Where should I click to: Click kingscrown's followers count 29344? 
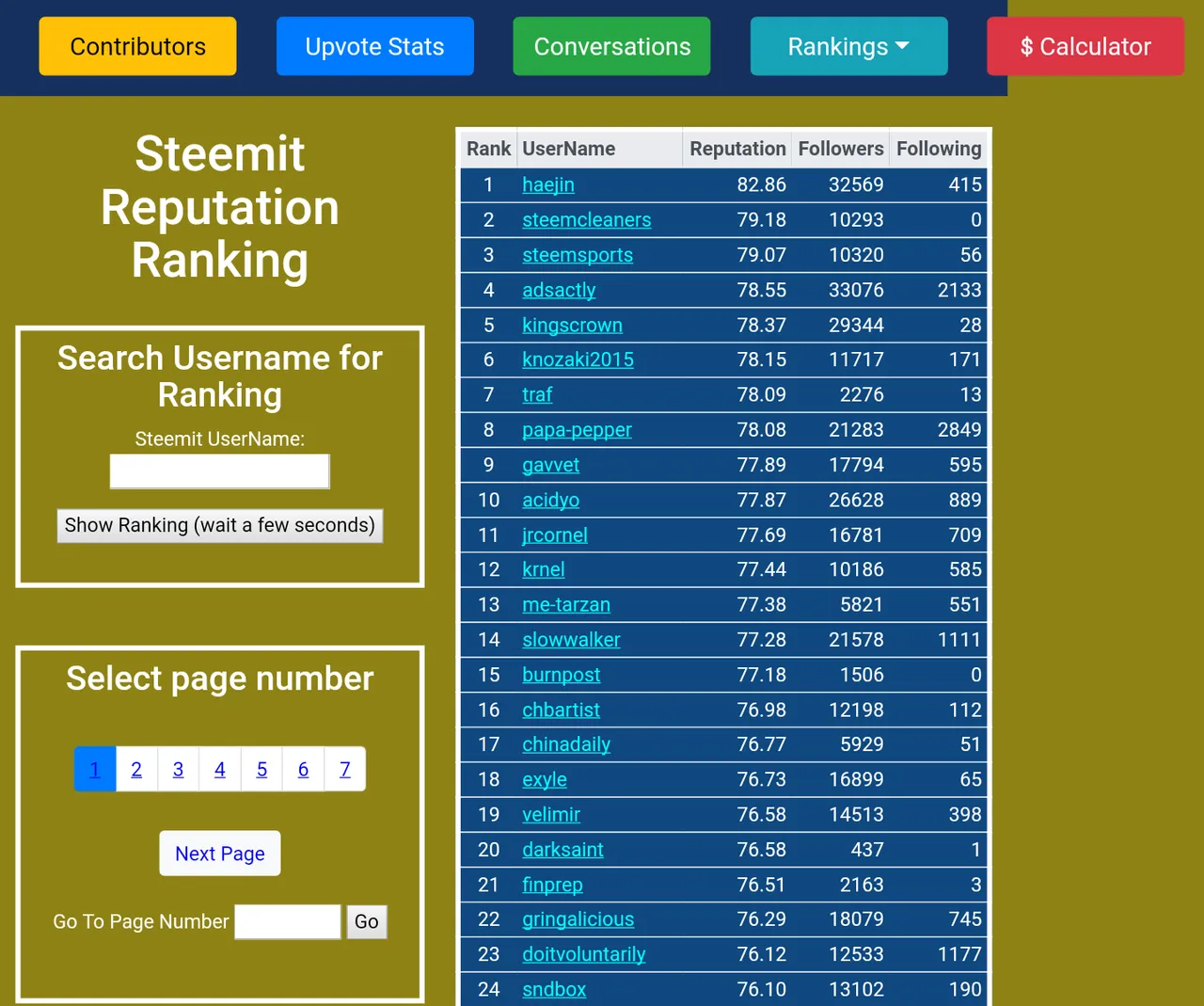(x=856, y=325)
